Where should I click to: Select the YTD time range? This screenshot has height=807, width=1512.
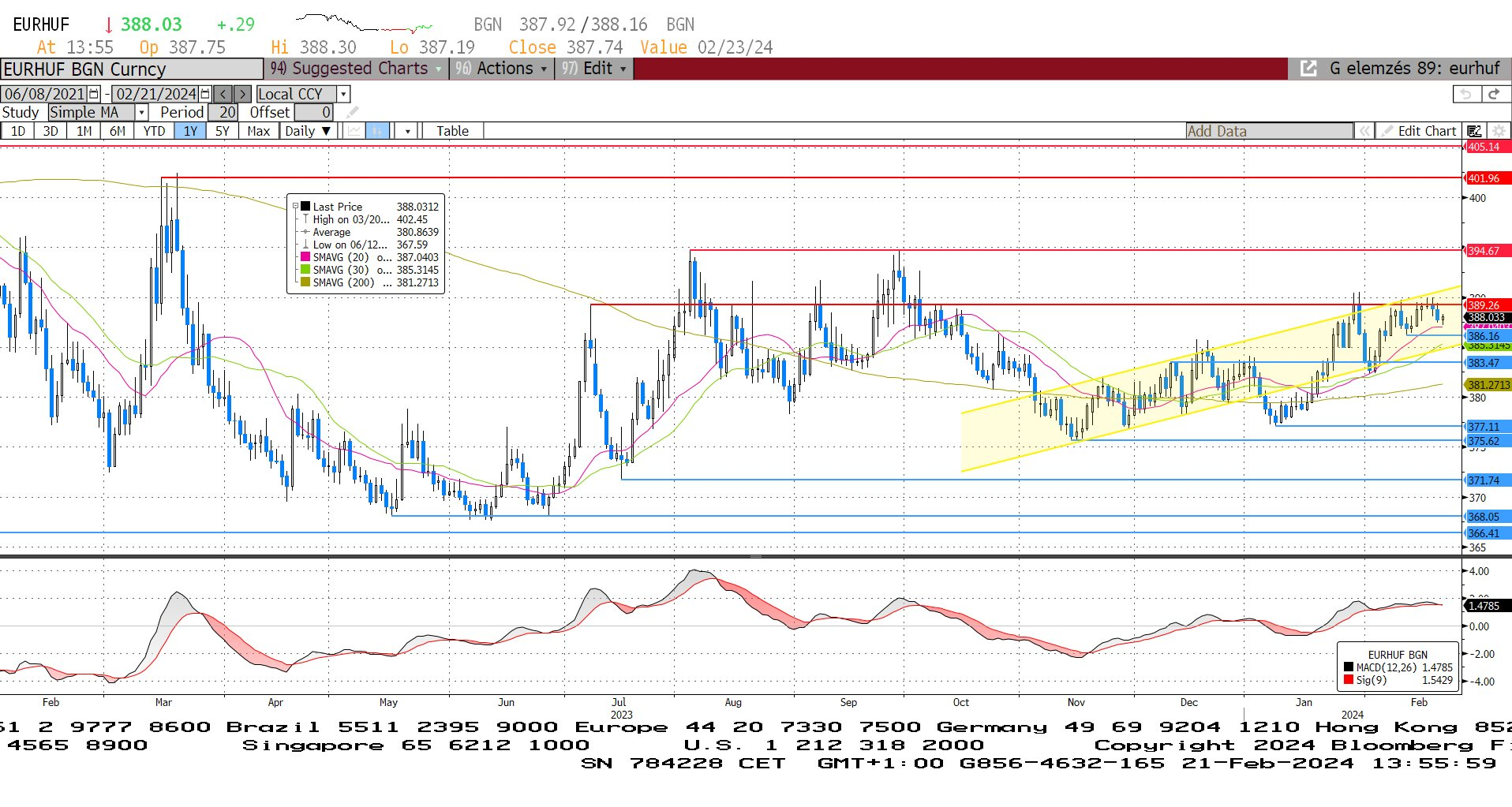154,131
